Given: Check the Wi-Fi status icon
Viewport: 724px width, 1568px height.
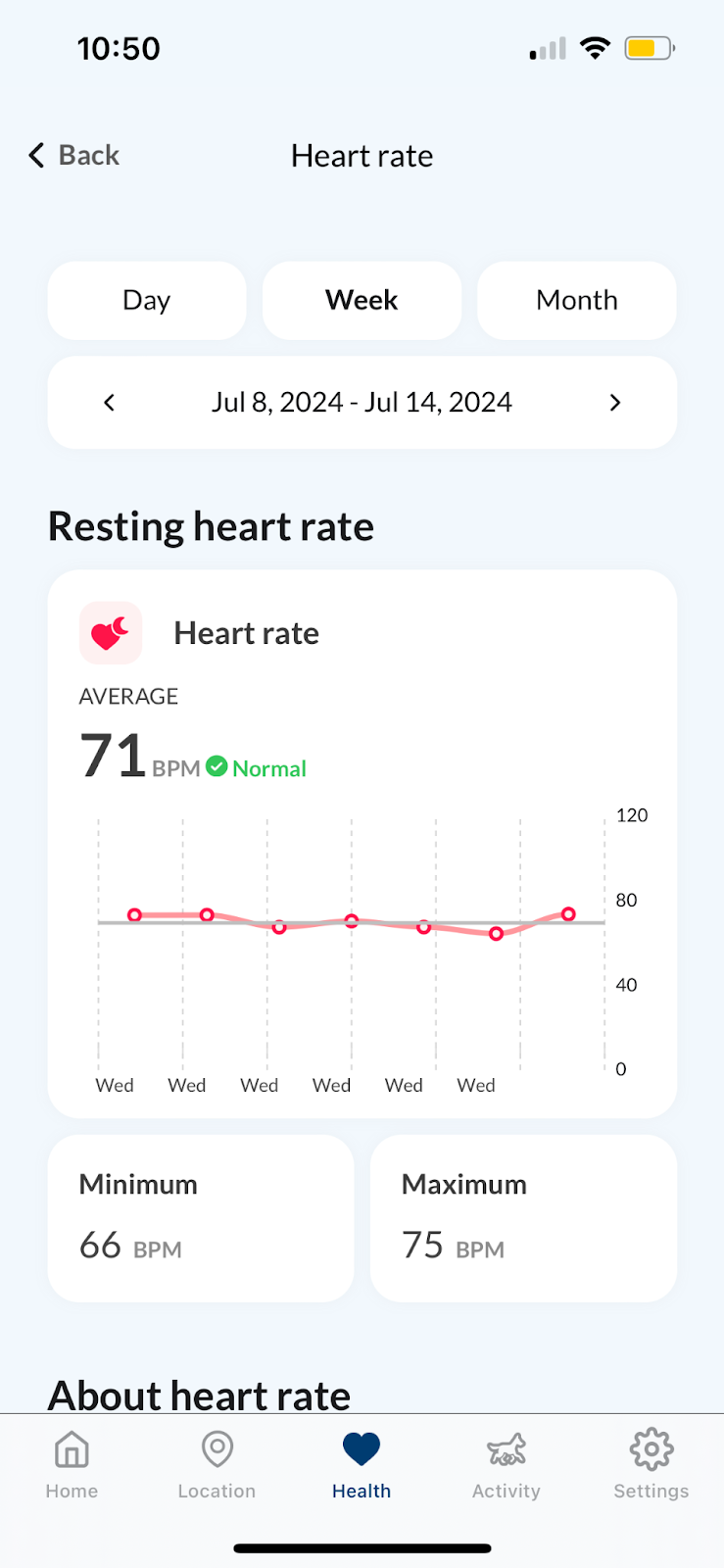Looking at the screenshot, I should pyautogui.click(x=595, y=48).
